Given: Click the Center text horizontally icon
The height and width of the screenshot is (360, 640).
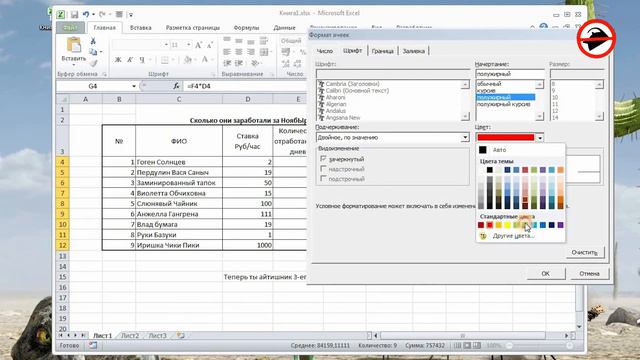Looking at the screenshot, I should tap(239, 52).
